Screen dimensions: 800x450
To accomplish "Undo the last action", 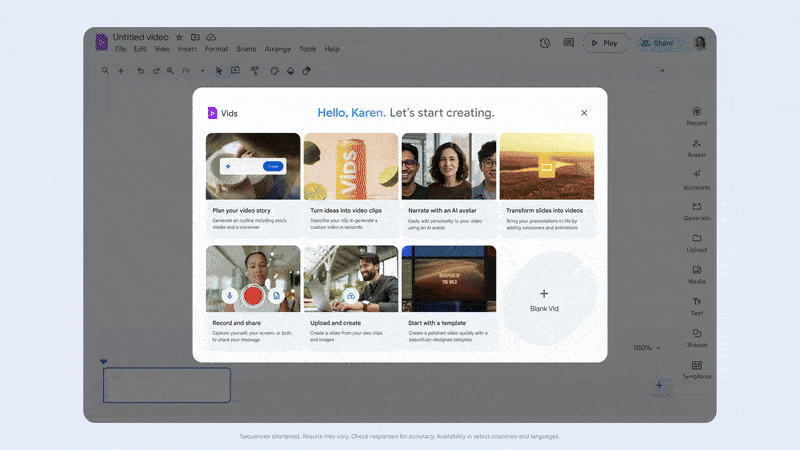I will 140,71.
